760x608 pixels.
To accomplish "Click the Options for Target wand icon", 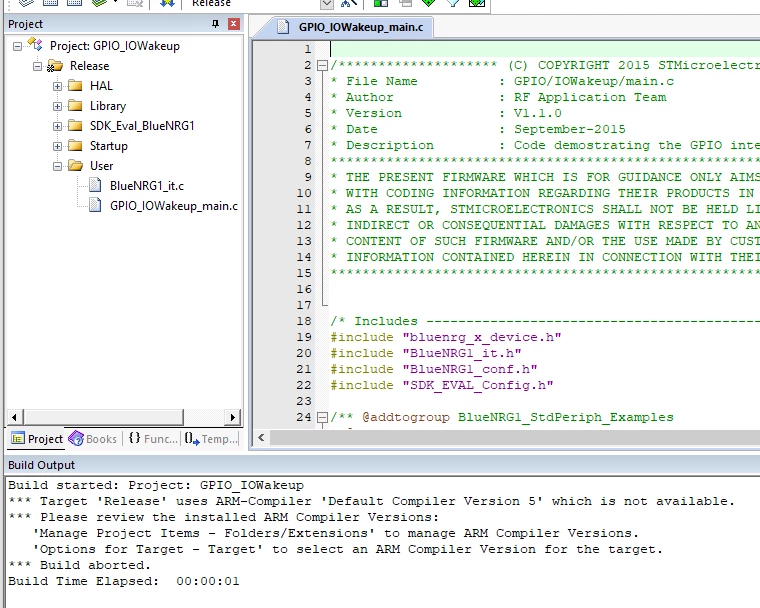I will click(x=348, y=3).
